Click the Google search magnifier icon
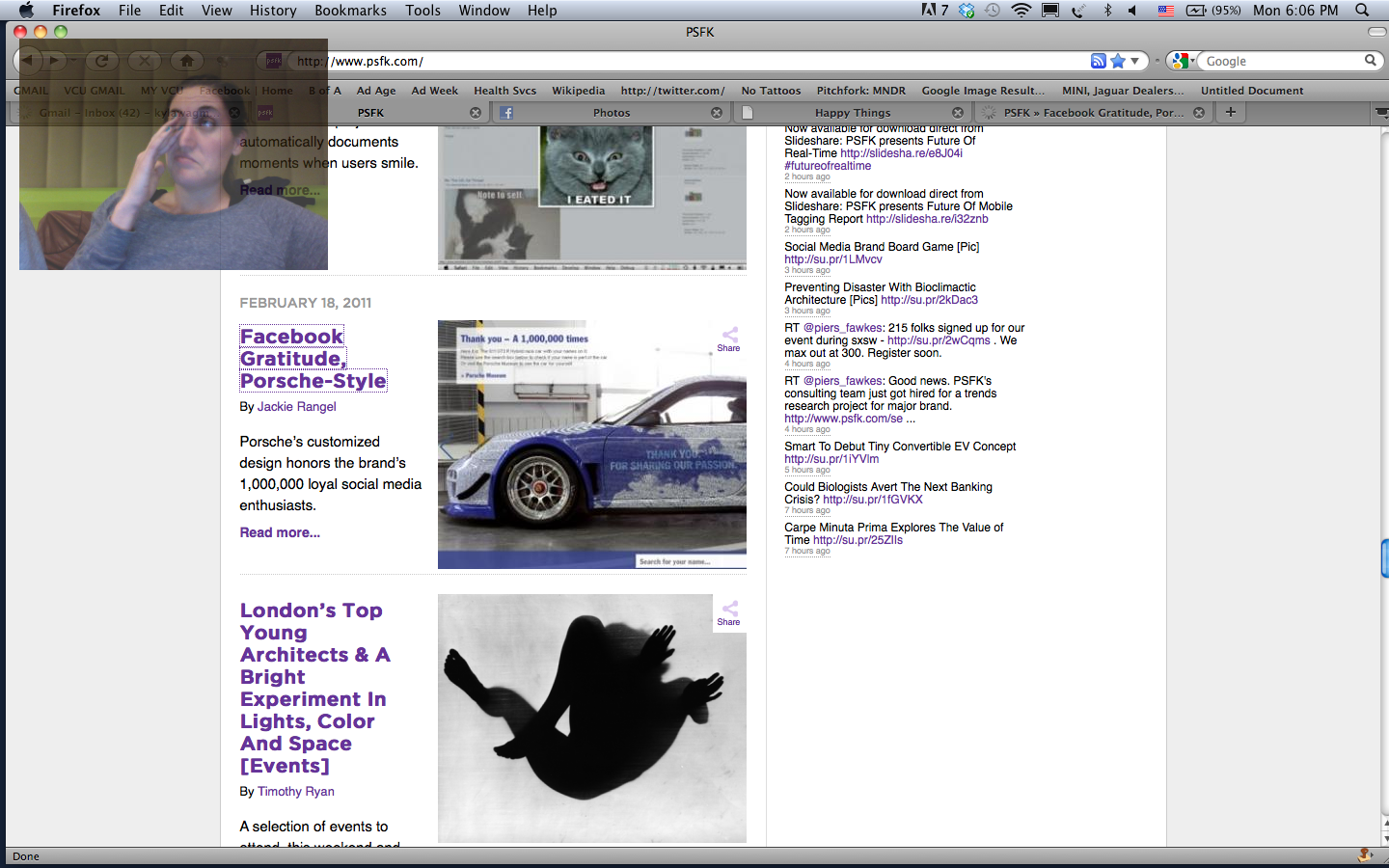Viewport: 1389px width, 868px height. [x=1370, y=61]
